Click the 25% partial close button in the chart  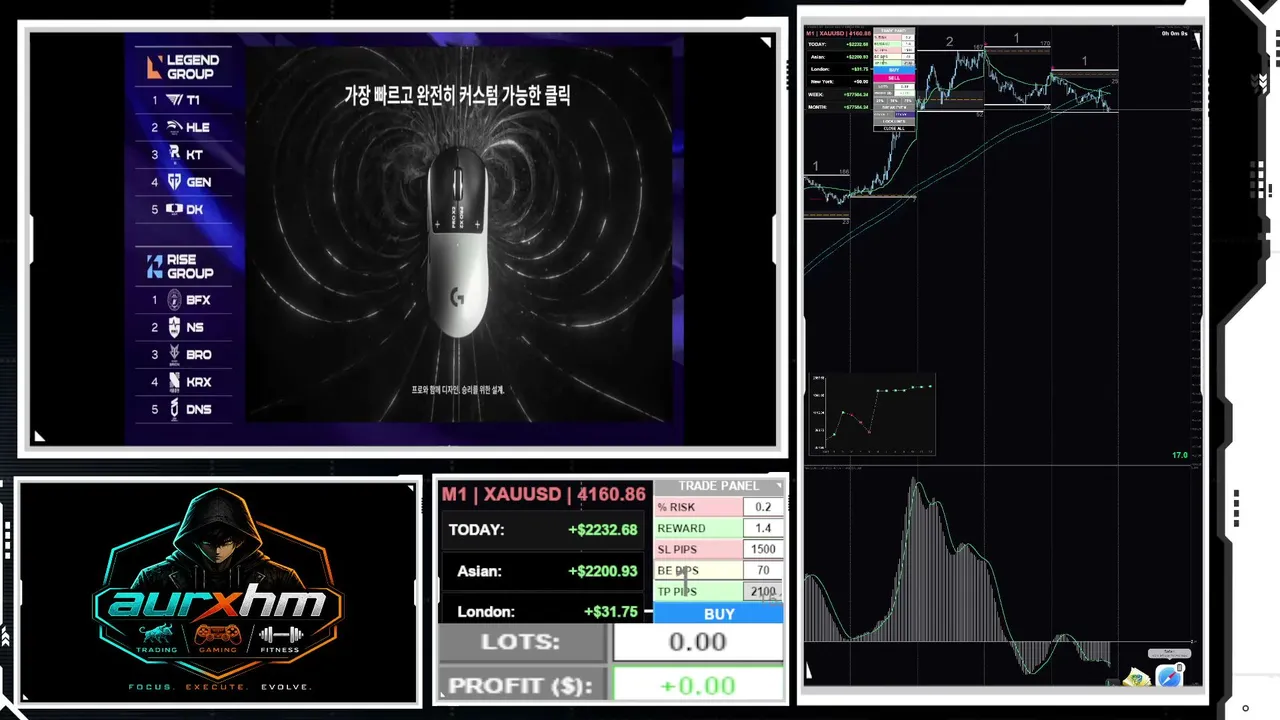[880, 101]
